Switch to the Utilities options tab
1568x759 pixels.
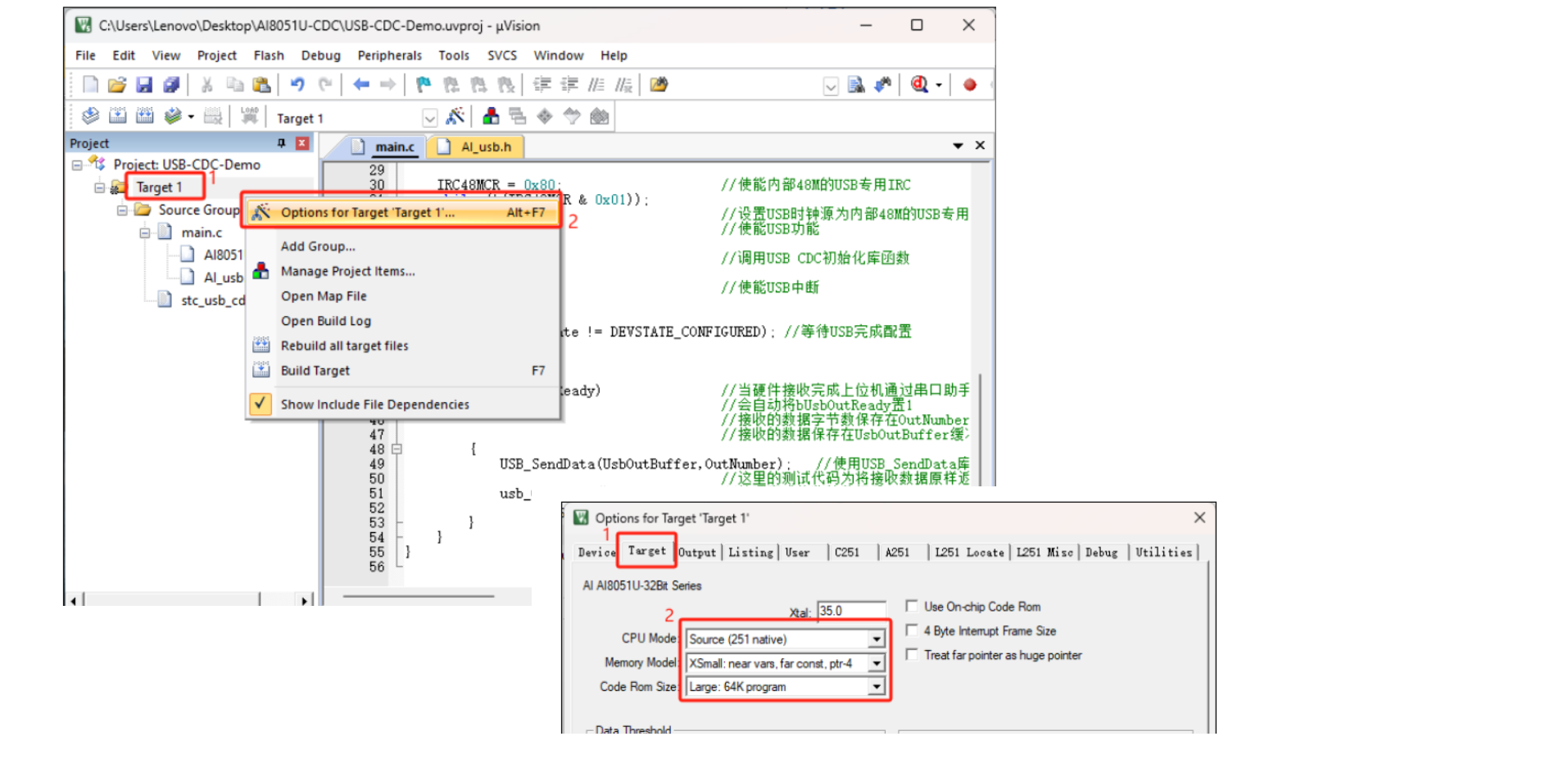point(1163,553)
